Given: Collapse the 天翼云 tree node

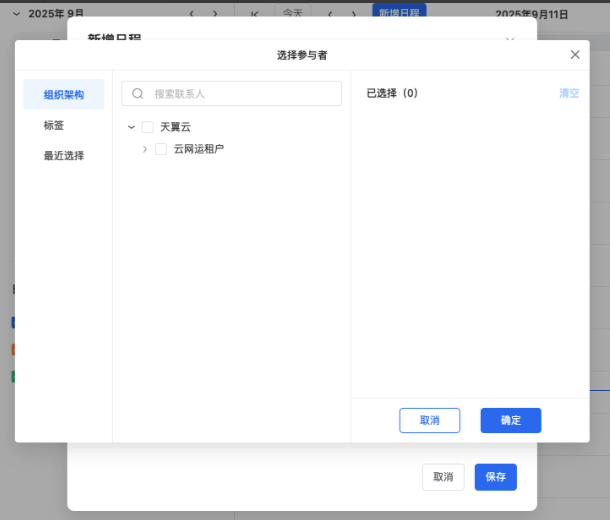Looking at the screenshot, I should 132,127.
